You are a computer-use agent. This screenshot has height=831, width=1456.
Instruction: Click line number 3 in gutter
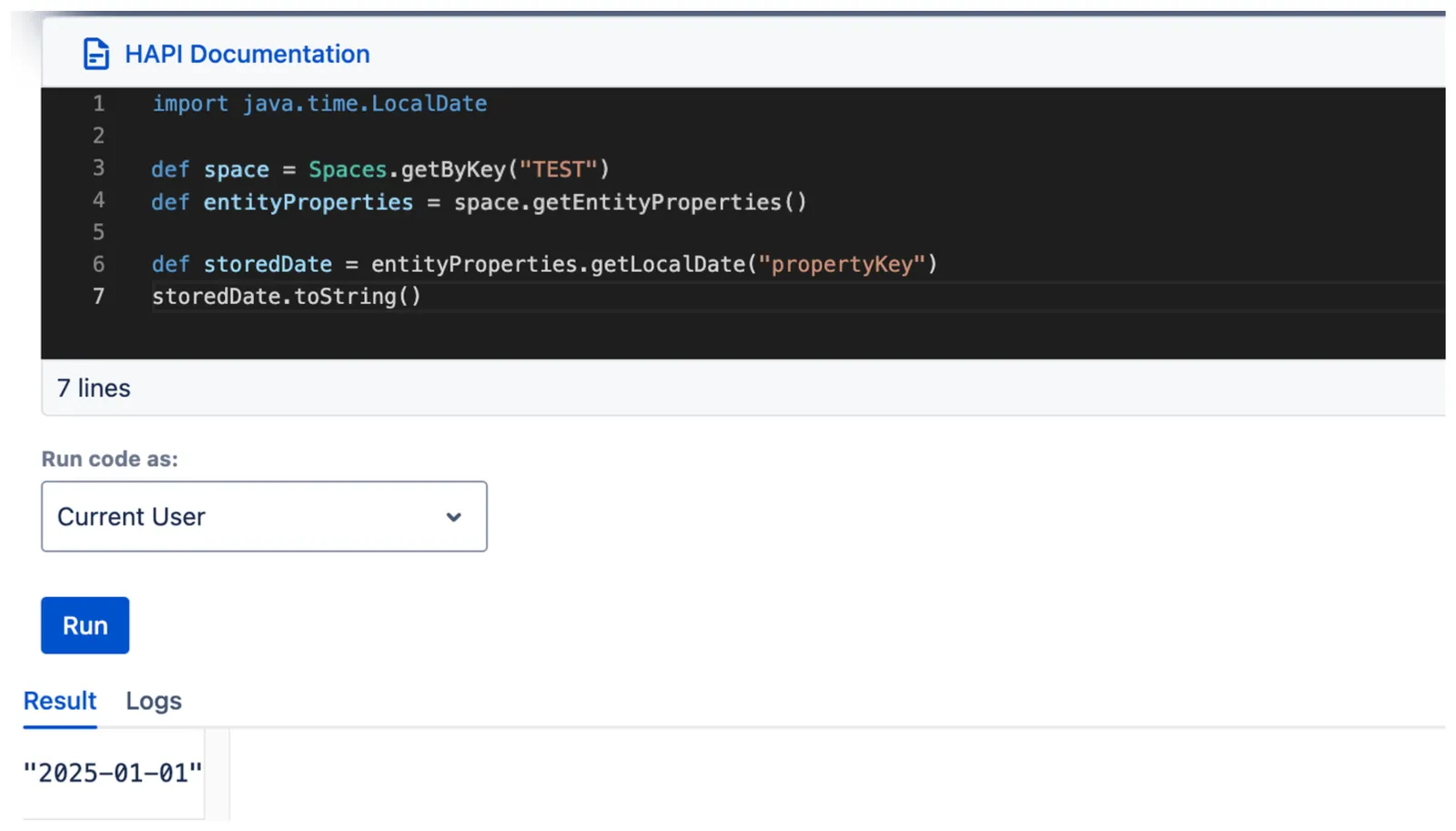click(x=98, y=168)
